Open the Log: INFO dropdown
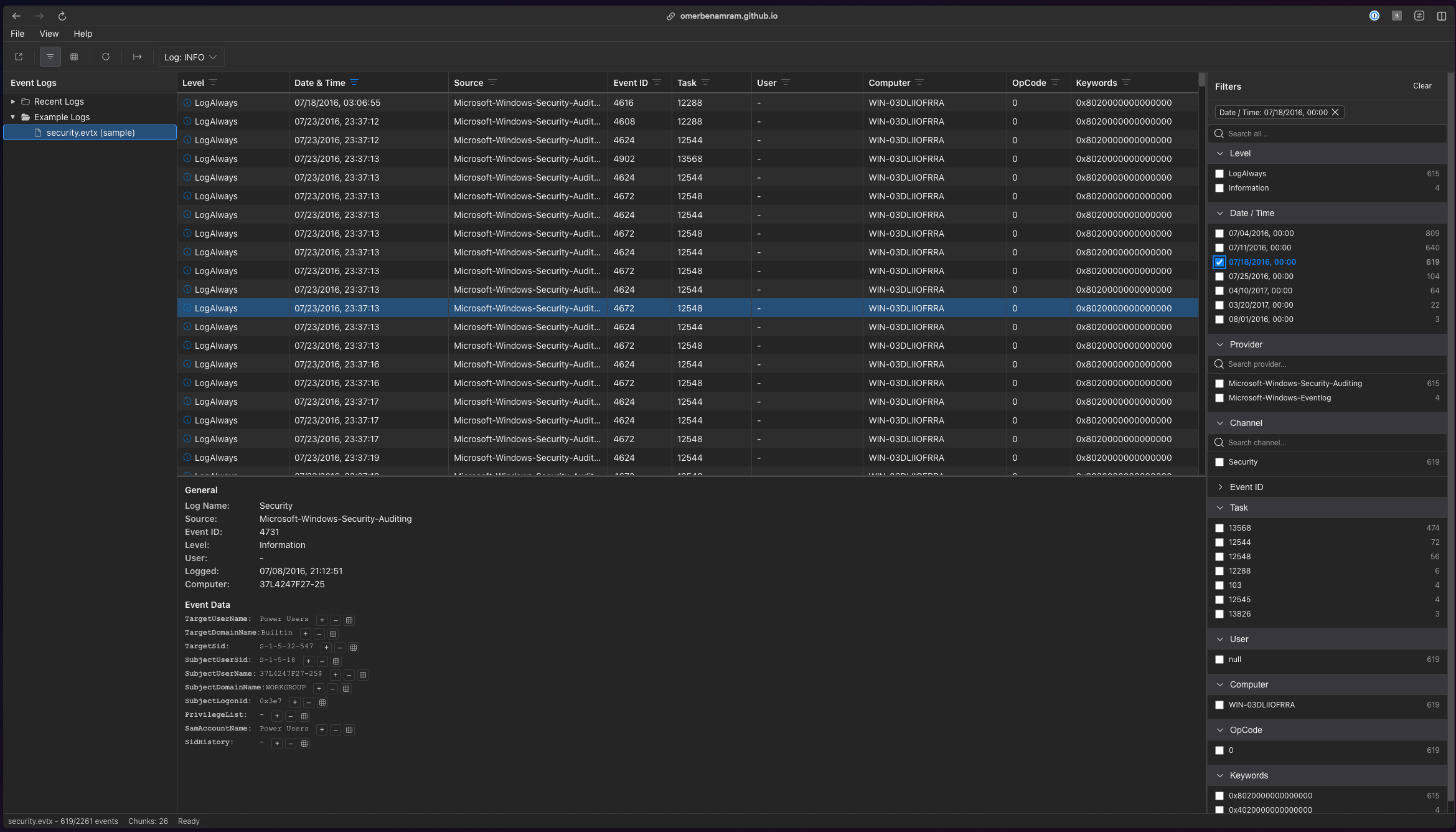This screenshot has width=1456, height=832. click(190, 57)
